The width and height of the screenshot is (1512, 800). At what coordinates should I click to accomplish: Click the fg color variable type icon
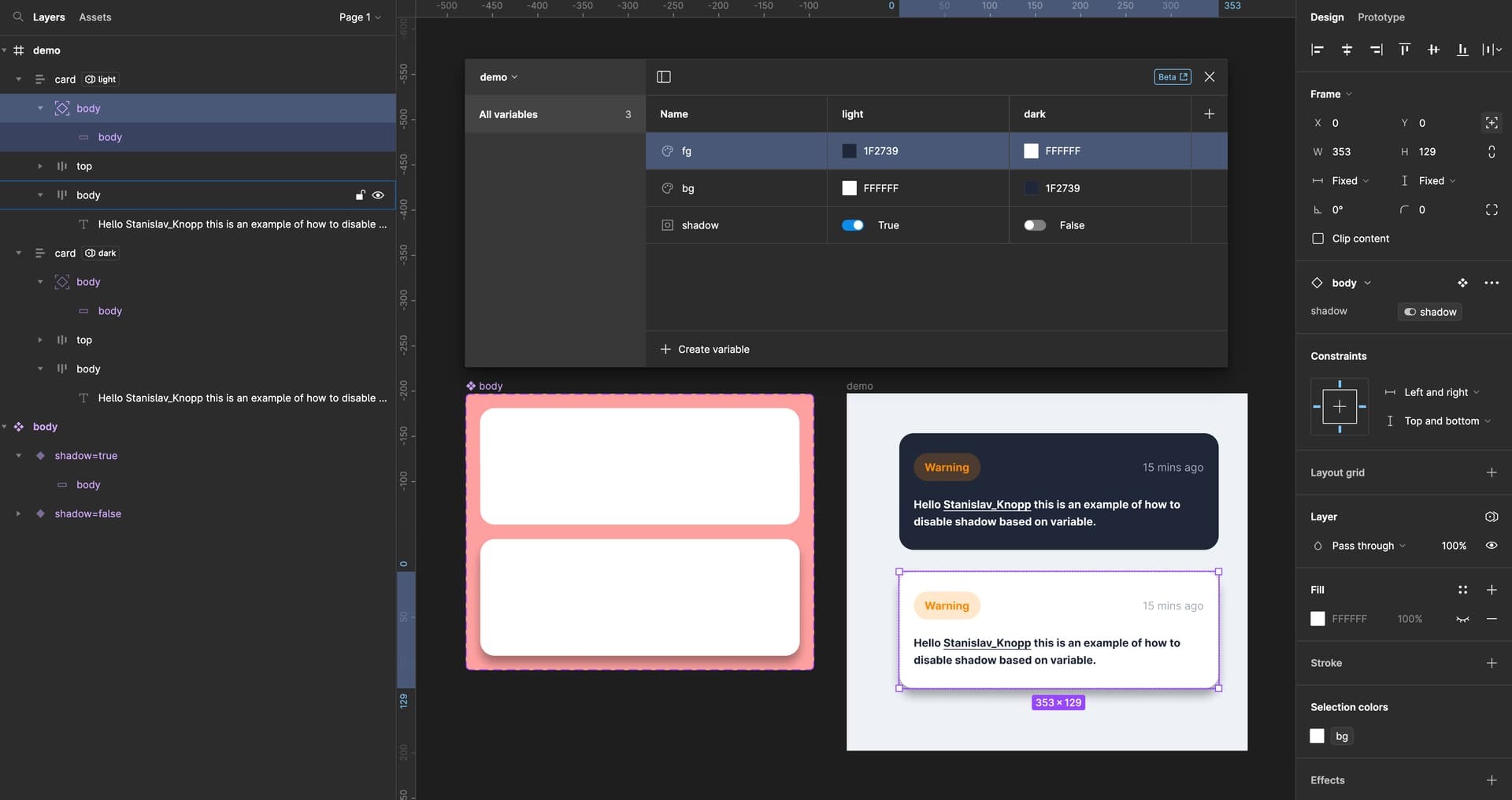[x=667, y=151]
